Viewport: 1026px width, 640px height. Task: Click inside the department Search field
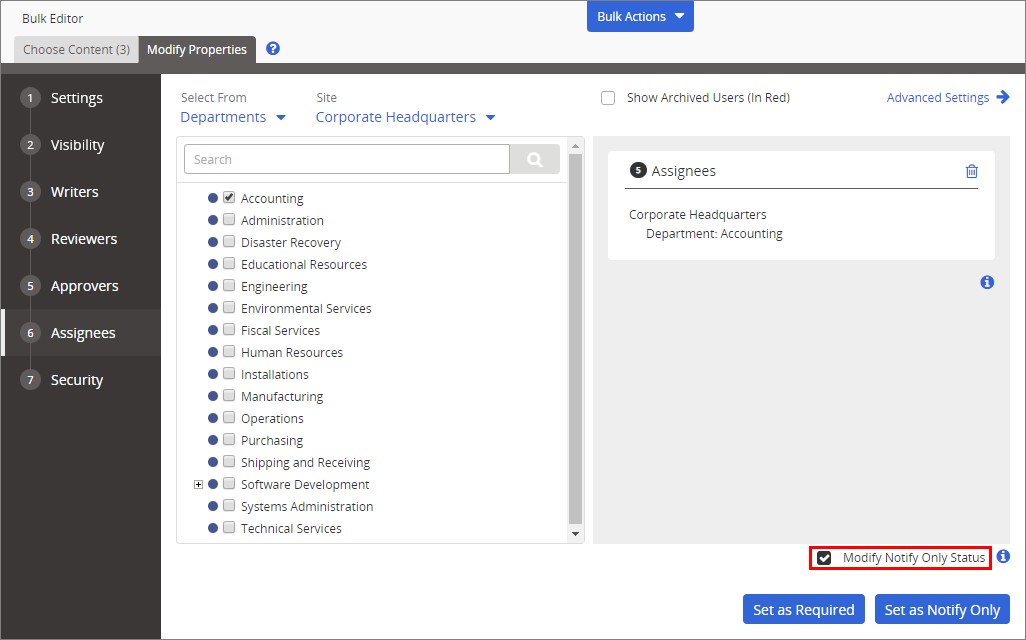(x=347, y=159)
